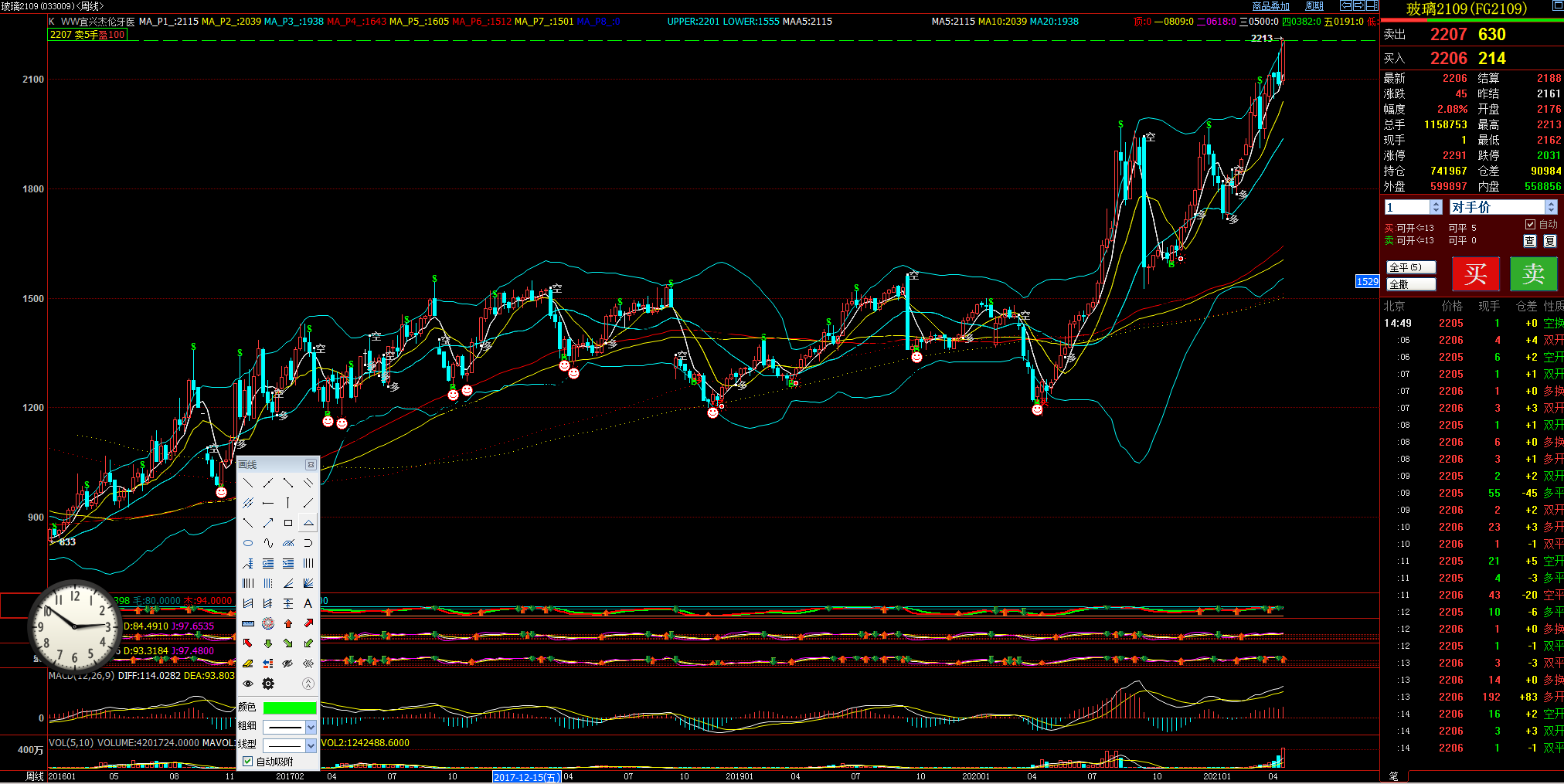Select the rectangle drawing tool

[288, 523]
